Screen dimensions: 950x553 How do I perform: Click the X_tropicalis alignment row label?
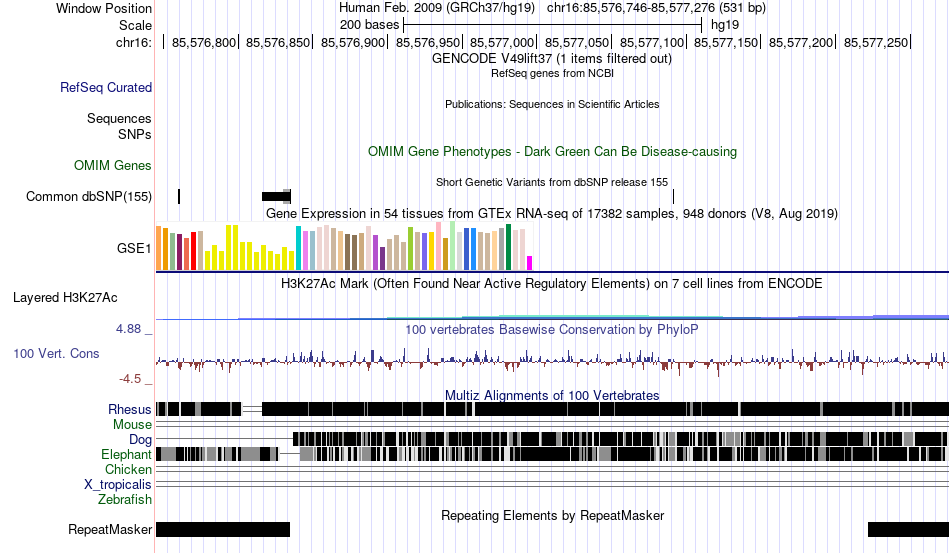[x=118, y=485]
